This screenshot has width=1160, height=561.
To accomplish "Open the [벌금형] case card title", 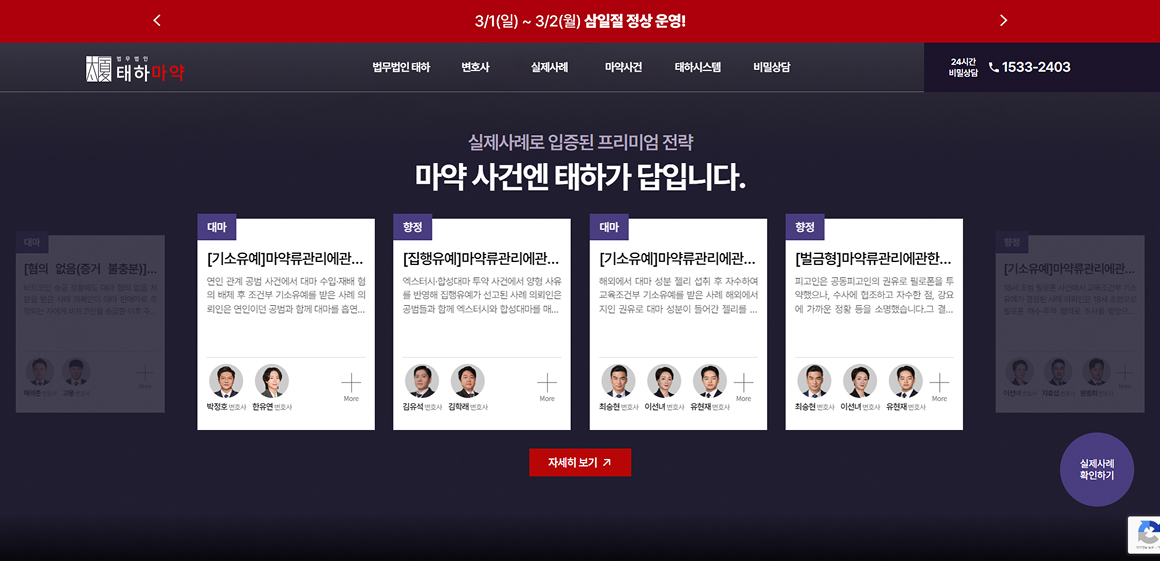I will click(874, 260).
